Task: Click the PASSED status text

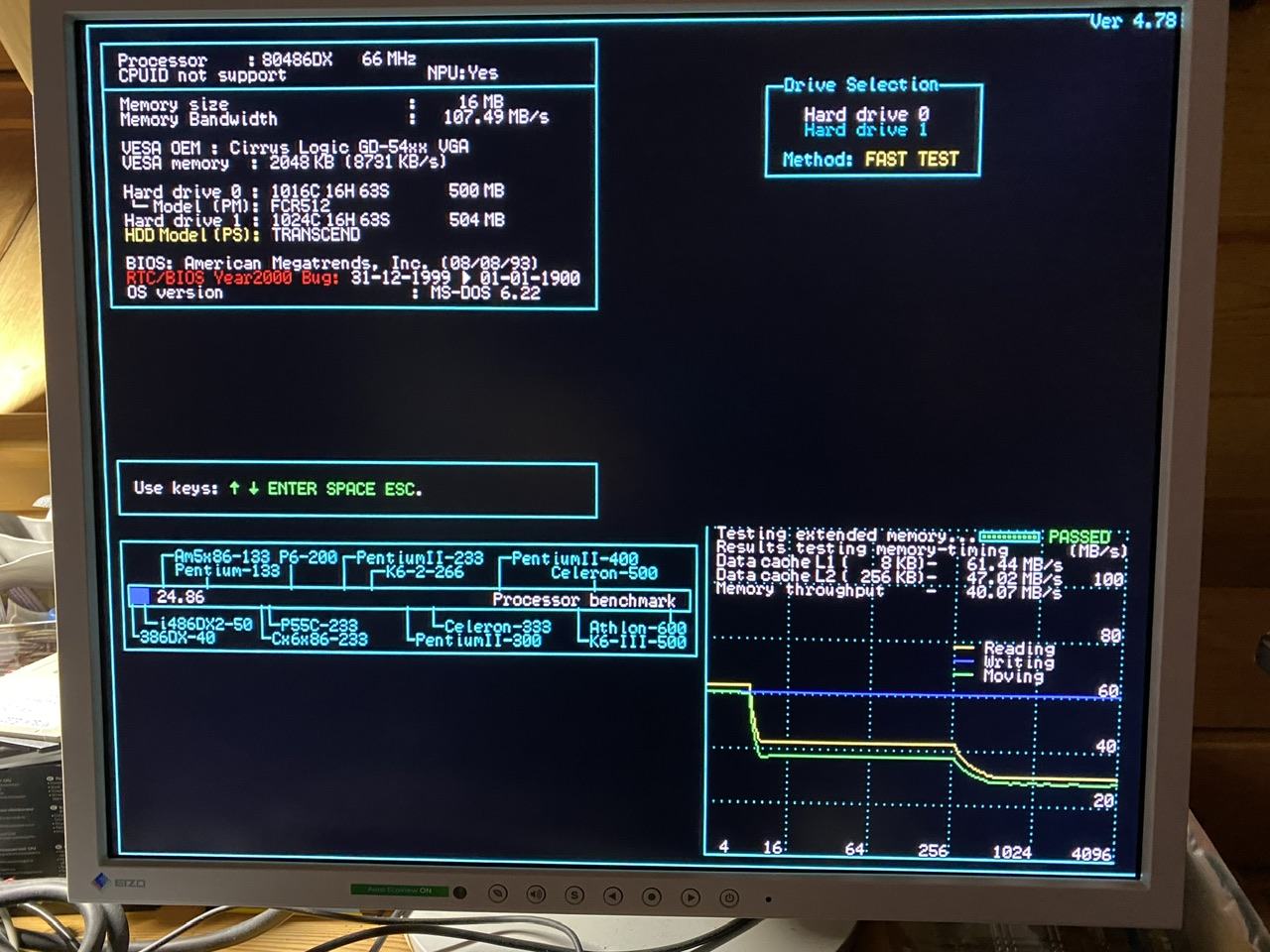Action: tap(1079, 536)
